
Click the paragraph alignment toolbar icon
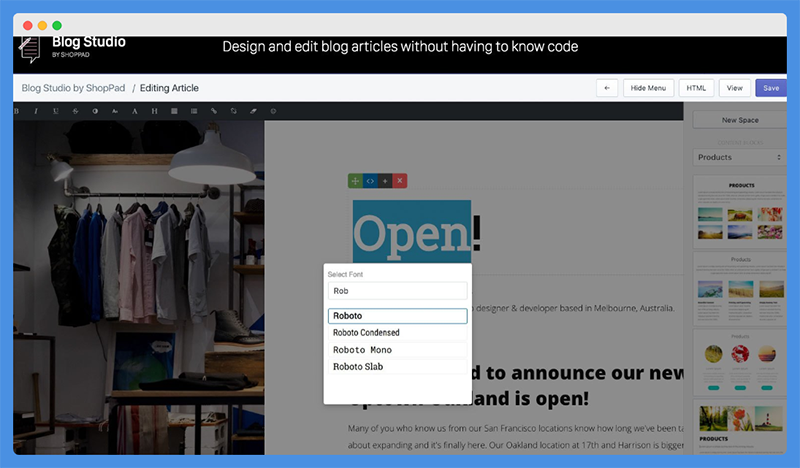pos(174,111)
